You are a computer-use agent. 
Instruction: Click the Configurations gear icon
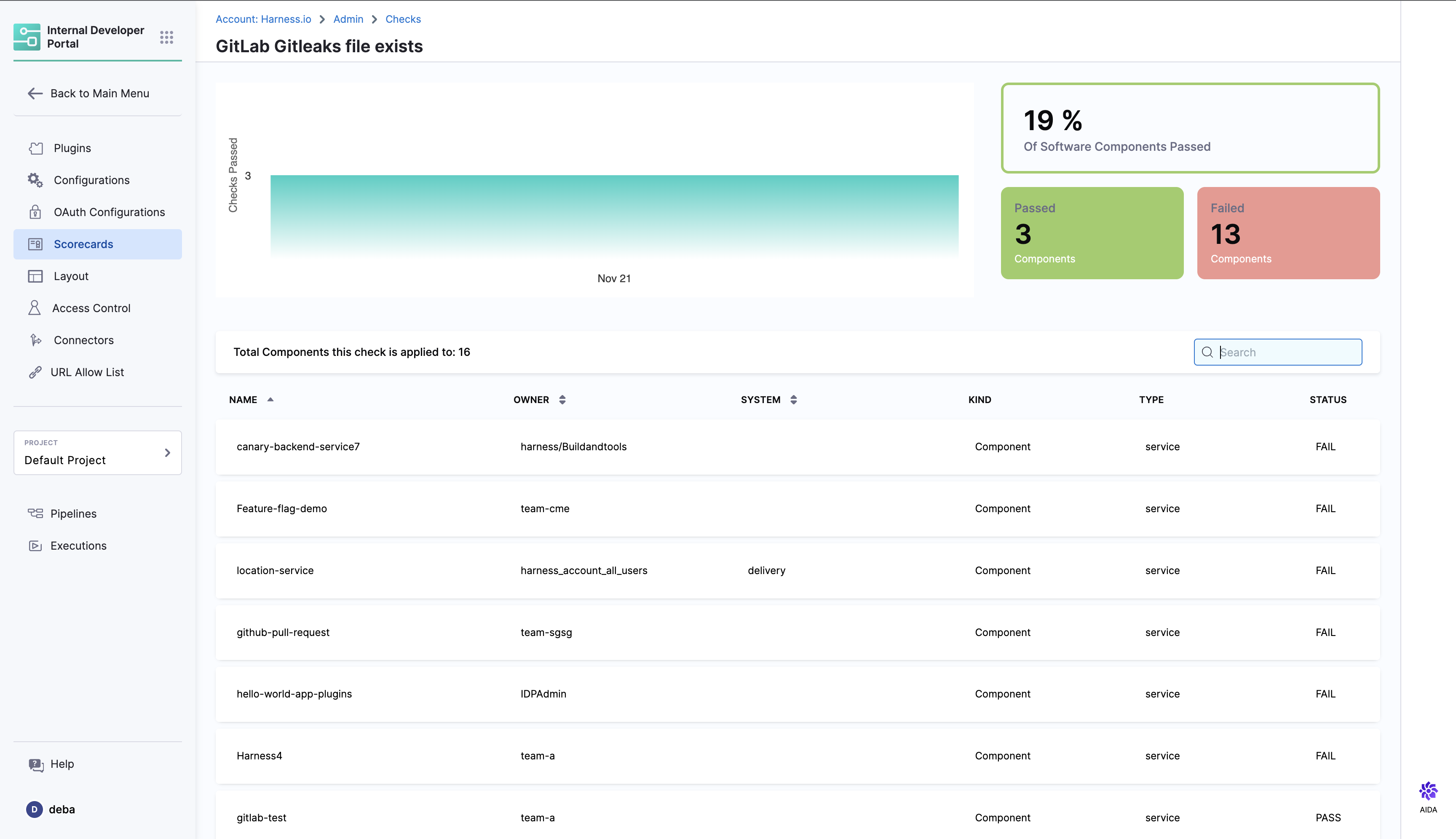click(x=35, y=180)
